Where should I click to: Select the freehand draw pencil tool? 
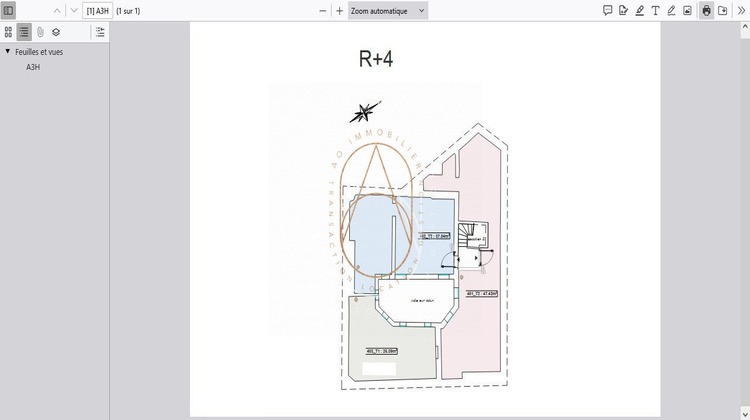[671, 10]
